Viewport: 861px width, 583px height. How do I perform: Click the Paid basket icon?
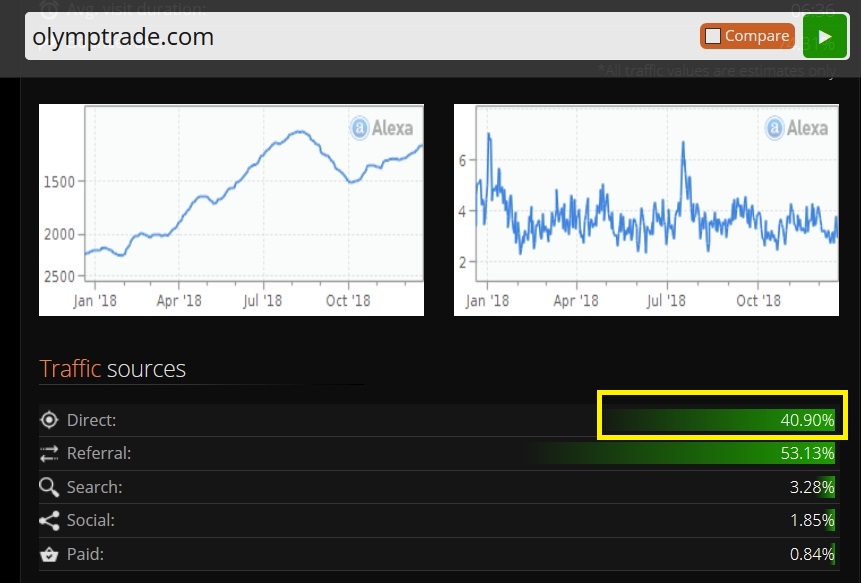pos(49,554)
